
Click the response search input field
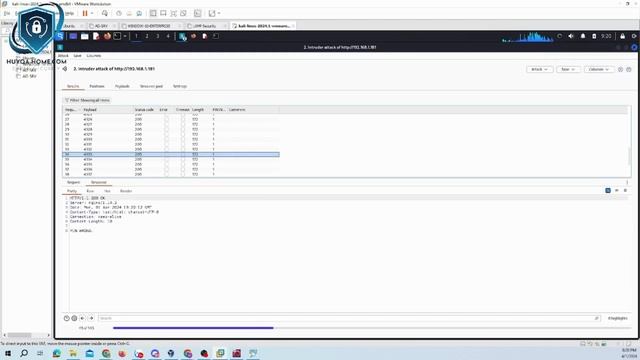(x=349, y=318)
